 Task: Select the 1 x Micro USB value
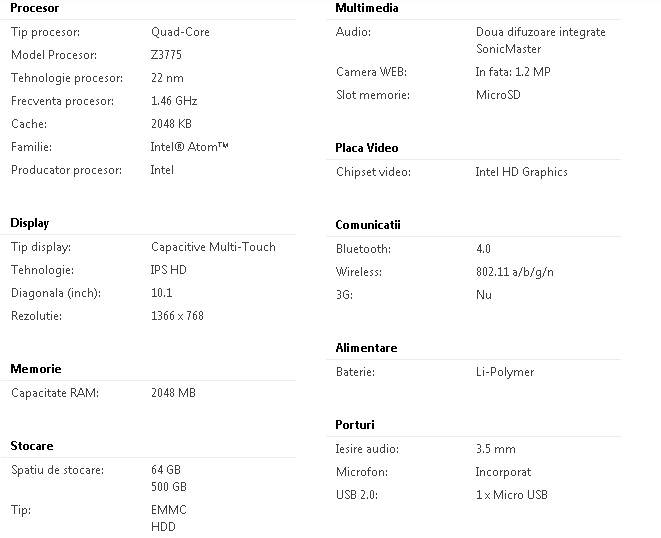click(512, 495)
